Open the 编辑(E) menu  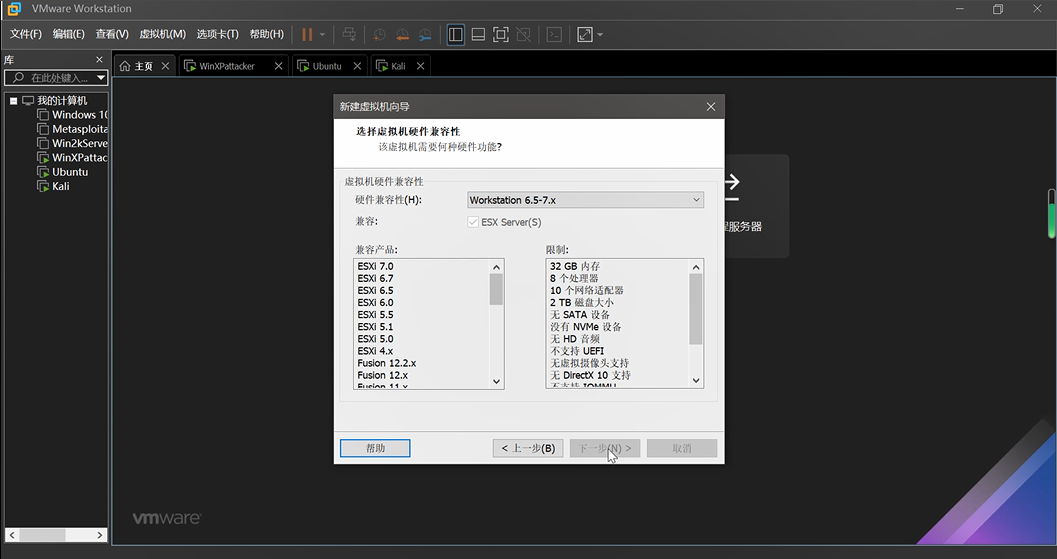69,34
